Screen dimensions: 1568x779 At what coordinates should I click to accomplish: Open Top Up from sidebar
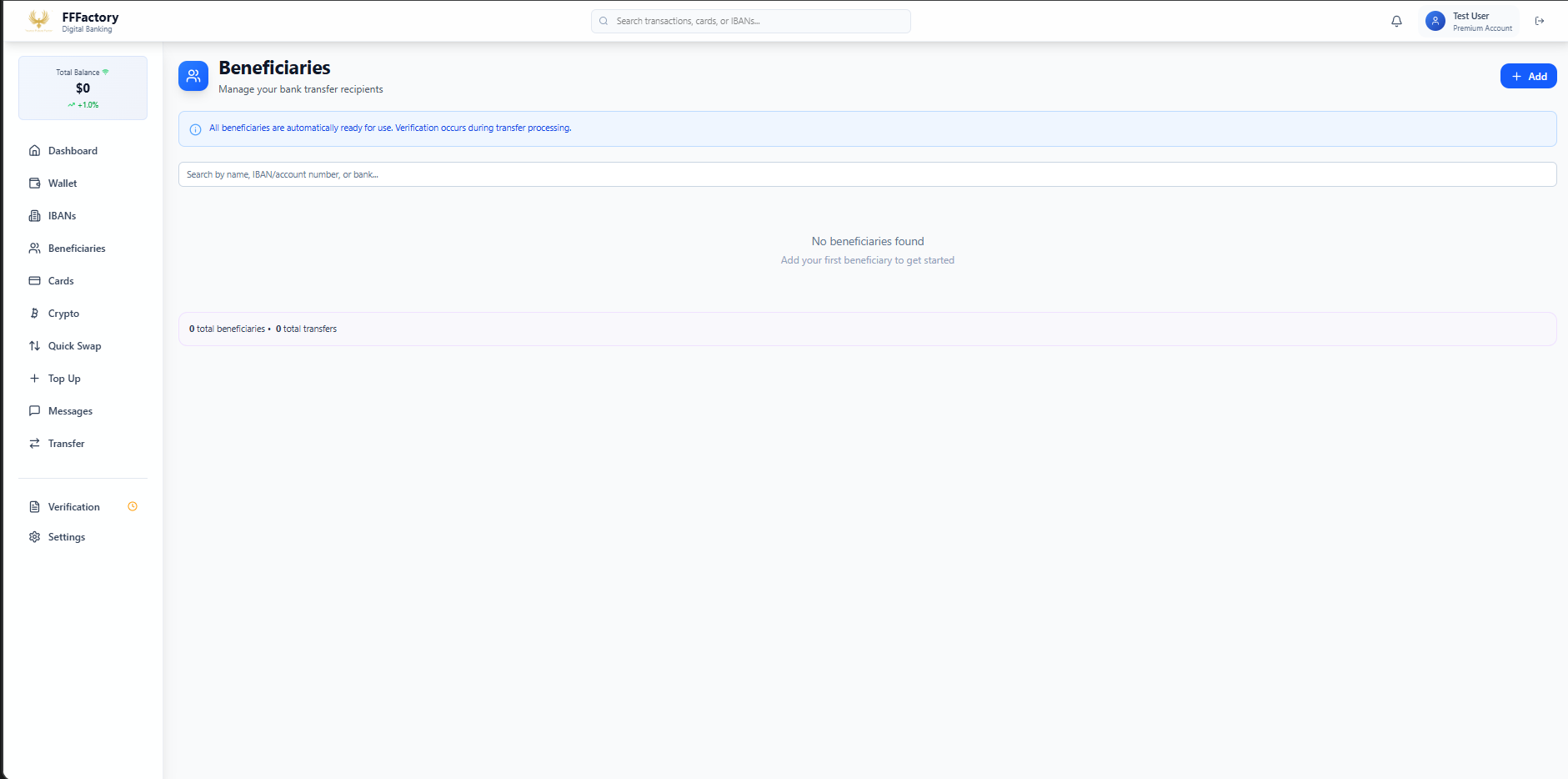pyautogui.click(x=64, y=379)
